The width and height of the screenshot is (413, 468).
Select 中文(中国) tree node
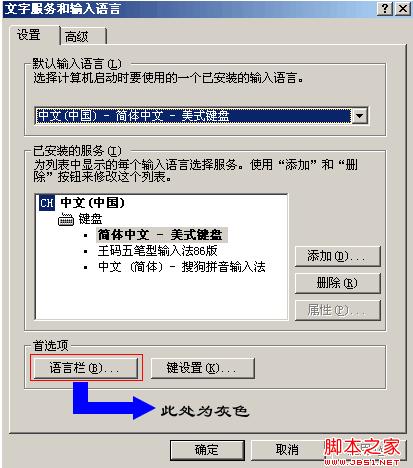click(x=92, y=203)
